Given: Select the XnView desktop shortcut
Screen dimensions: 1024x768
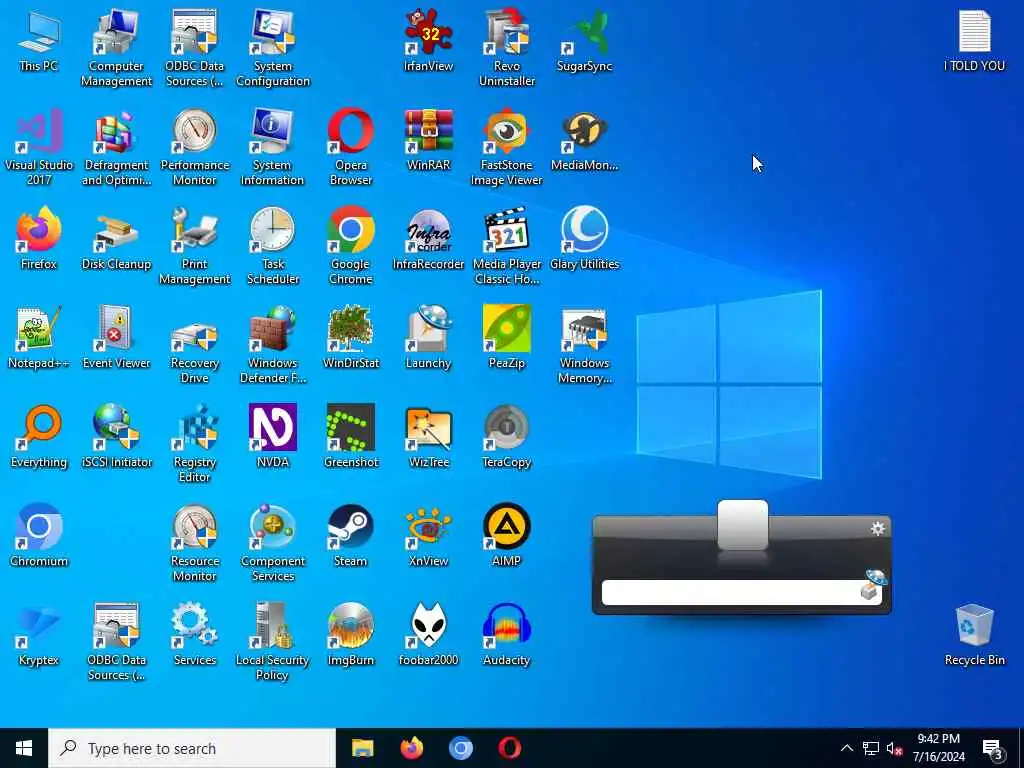Looking at the screenshot, I should (x=428, y=536).
